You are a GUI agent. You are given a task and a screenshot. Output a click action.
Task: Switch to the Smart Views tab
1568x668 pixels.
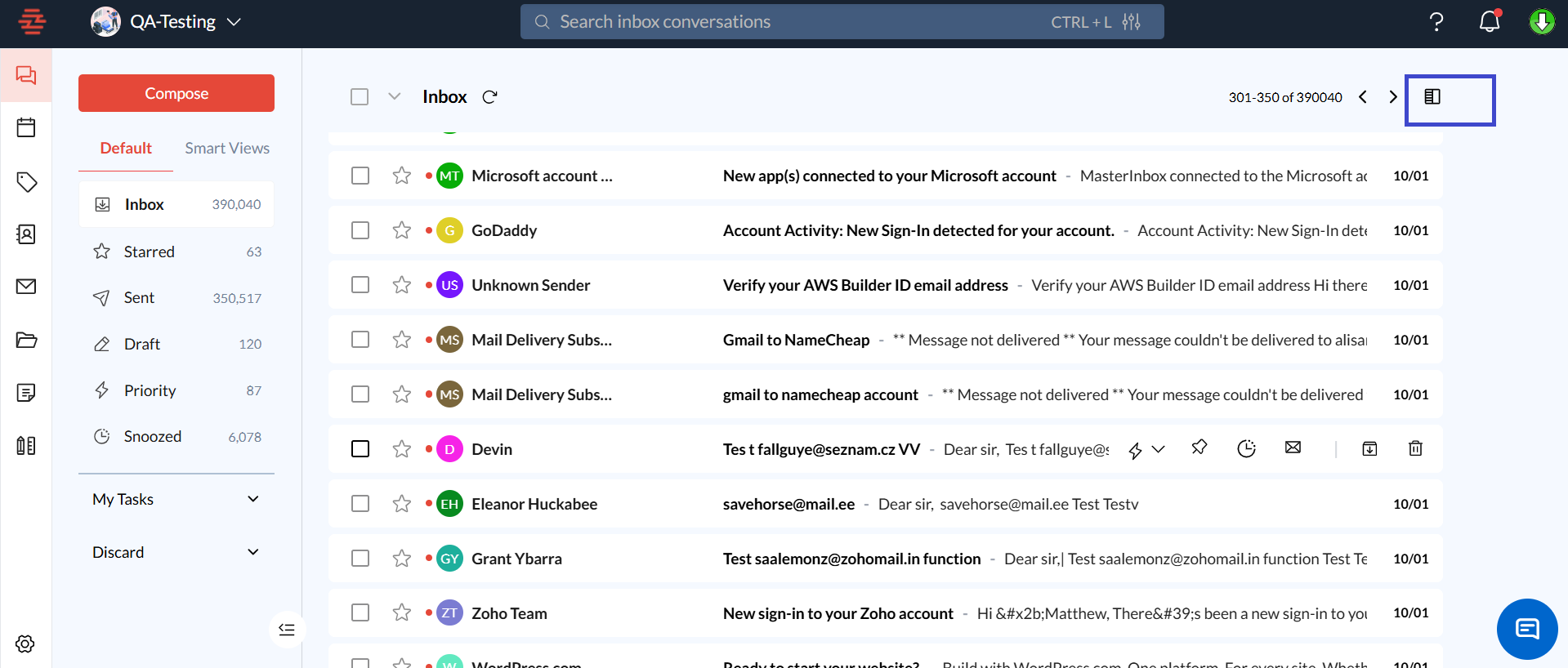click(x=226, y=148)
